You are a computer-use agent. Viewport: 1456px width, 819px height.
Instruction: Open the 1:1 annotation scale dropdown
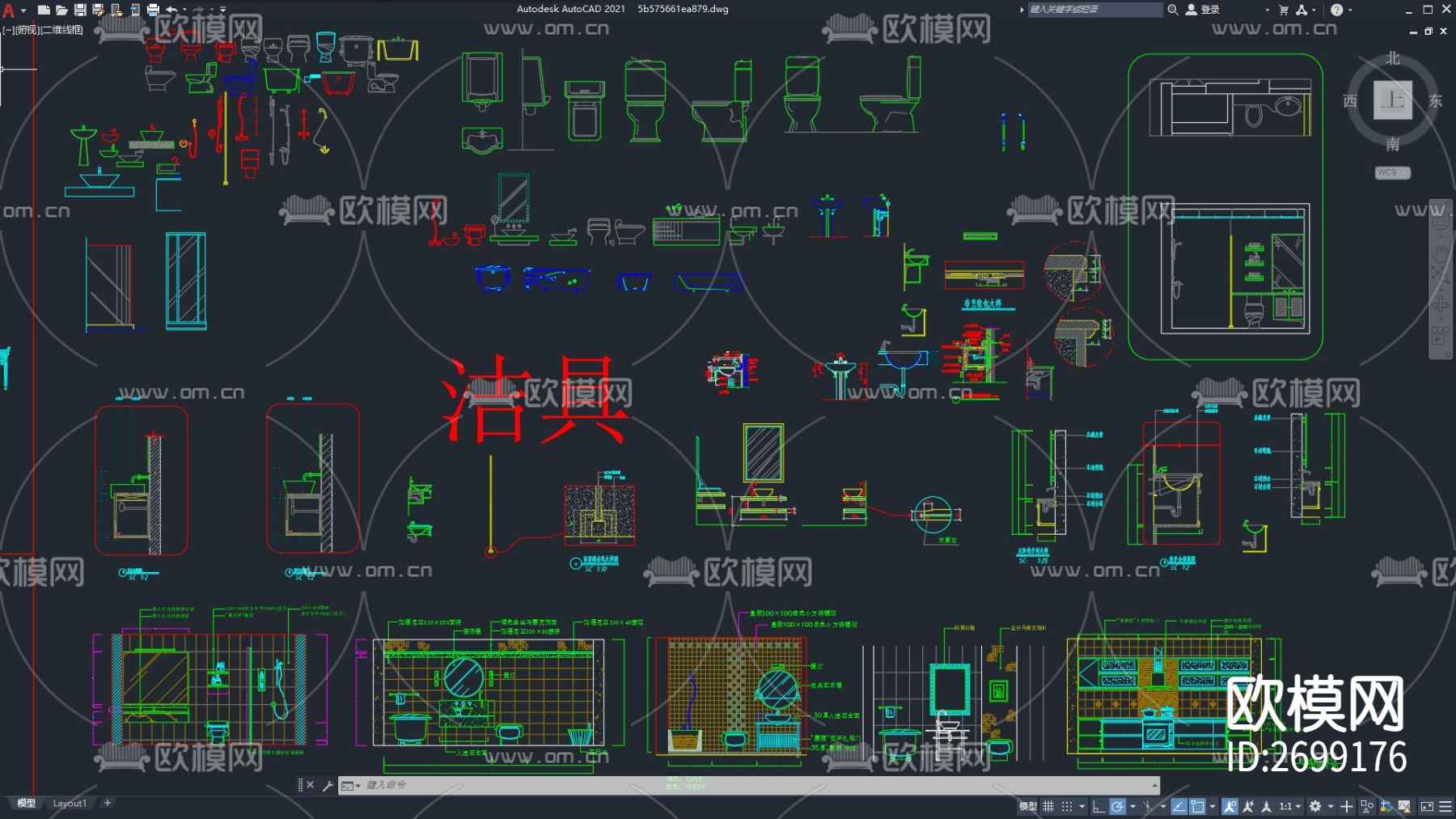click(1289, 806)
